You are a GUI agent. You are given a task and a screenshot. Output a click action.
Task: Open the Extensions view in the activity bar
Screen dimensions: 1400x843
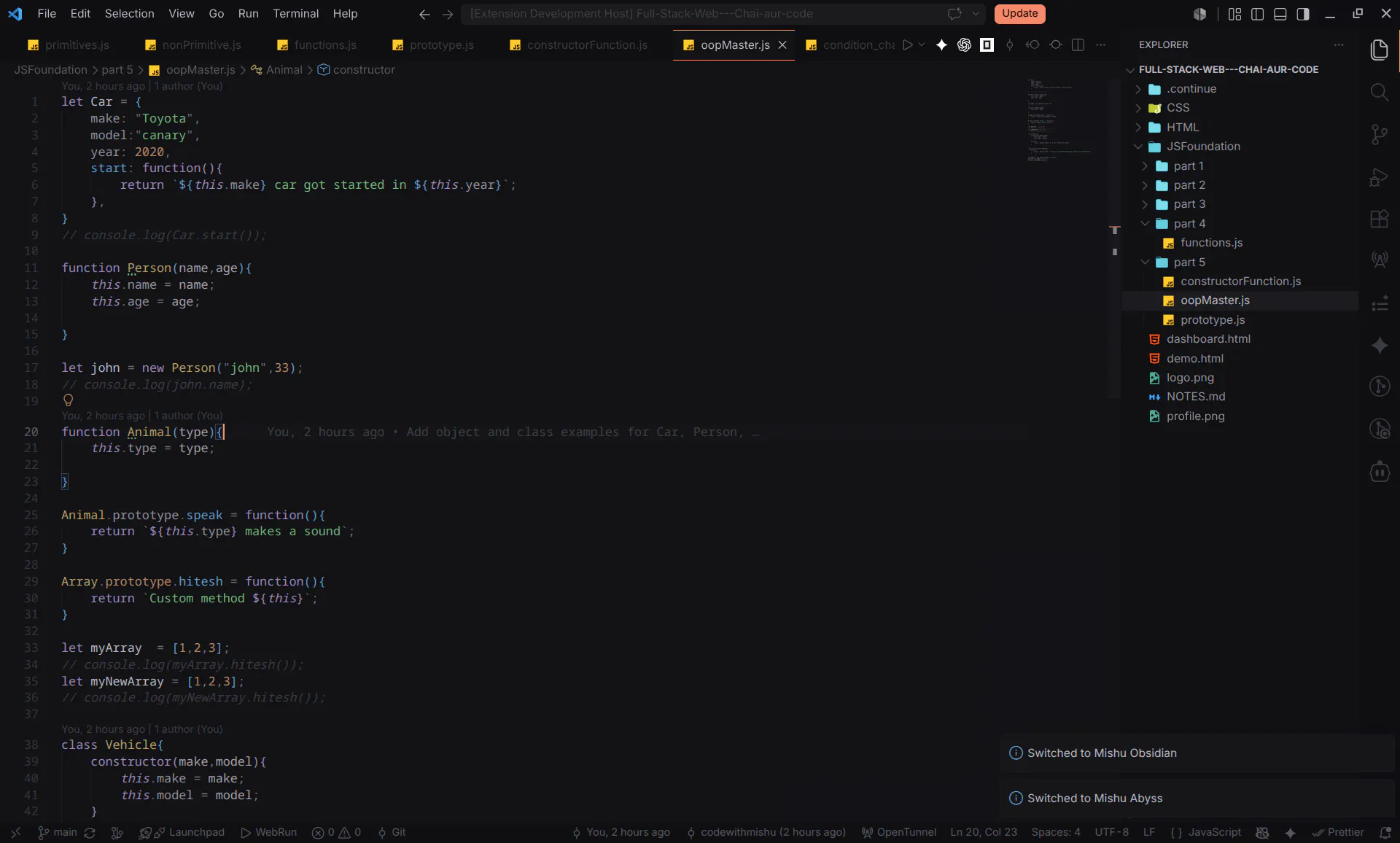[x=1379, y=219]
